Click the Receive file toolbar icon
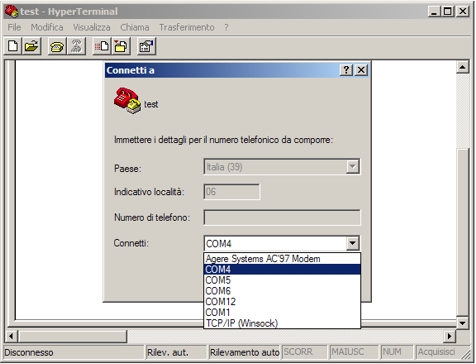The width and height of the screenshot is (476, 364). point(121,46)
